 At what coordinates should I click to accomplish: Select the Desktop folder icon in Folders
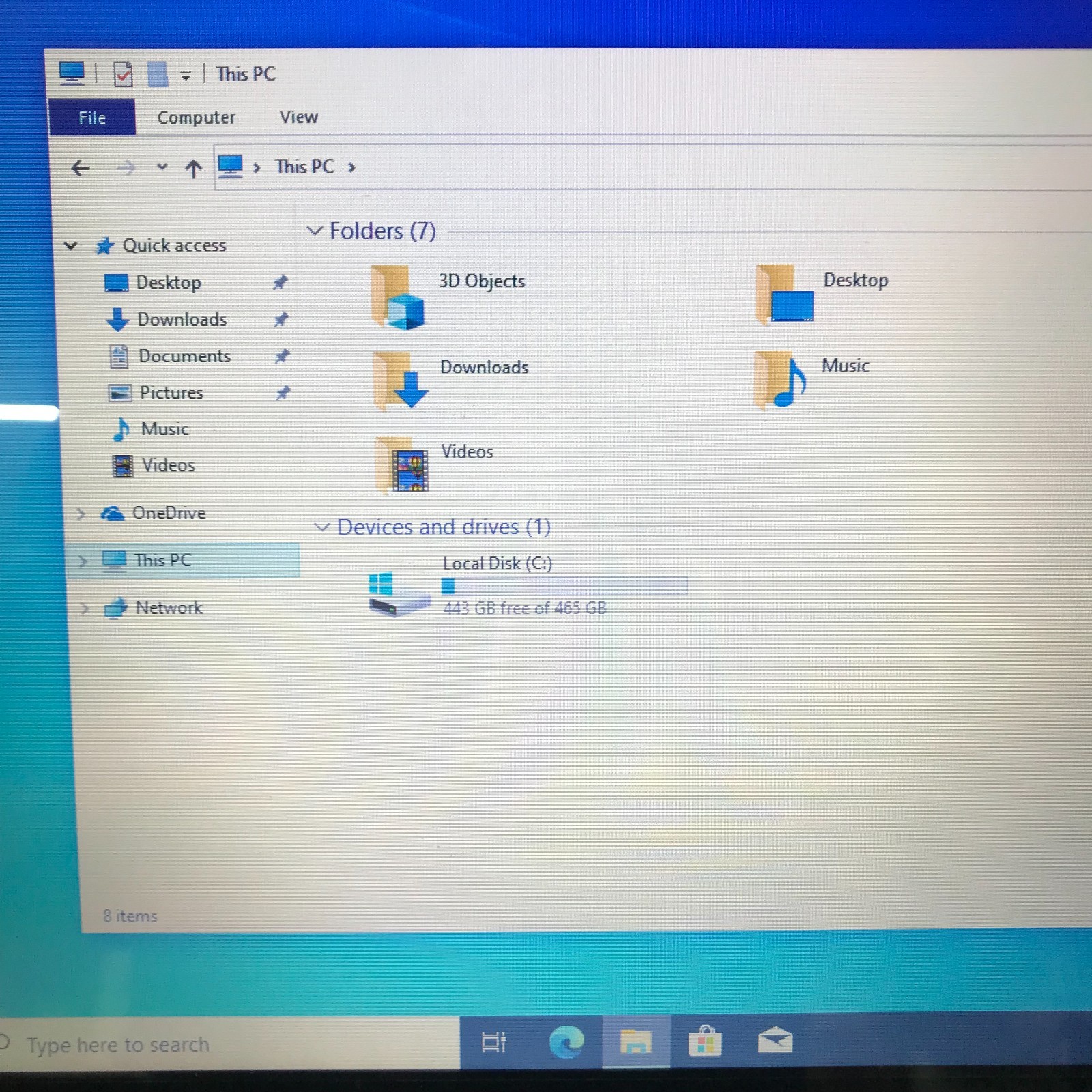coord(785,295)
